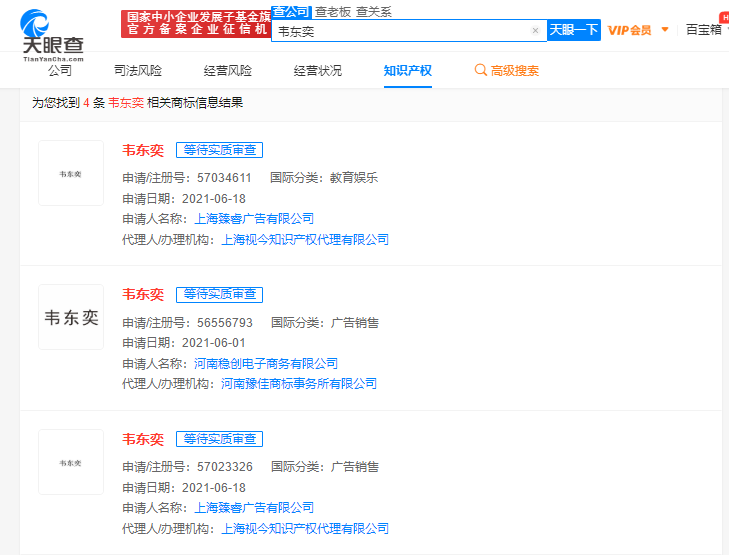729x555 pixels.
Task: Open agent 河南豫佳商标事务所有限公司
Action: (x=298, y=384)
